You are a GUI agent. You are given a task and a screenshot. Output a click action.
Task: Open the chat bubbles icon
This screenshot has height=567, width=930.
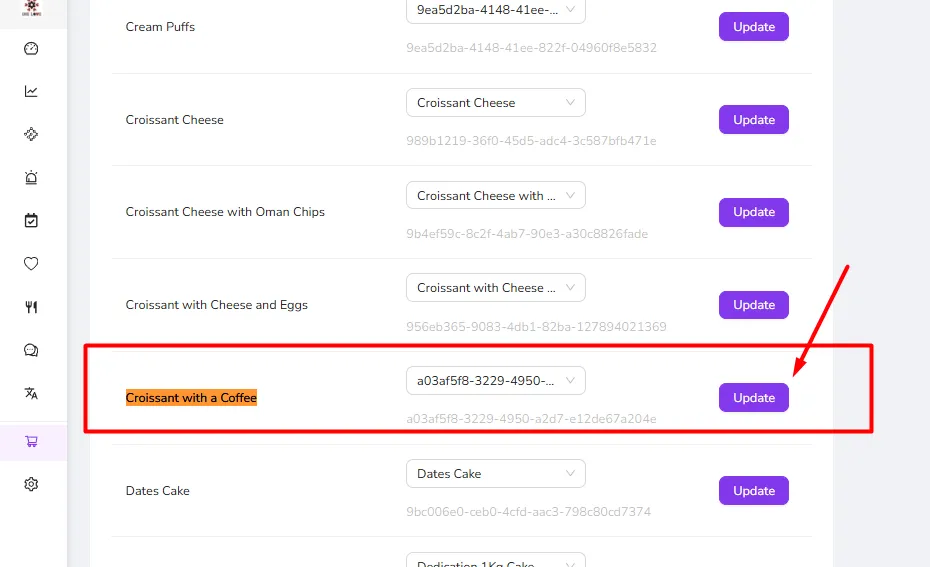pos(31,350)
